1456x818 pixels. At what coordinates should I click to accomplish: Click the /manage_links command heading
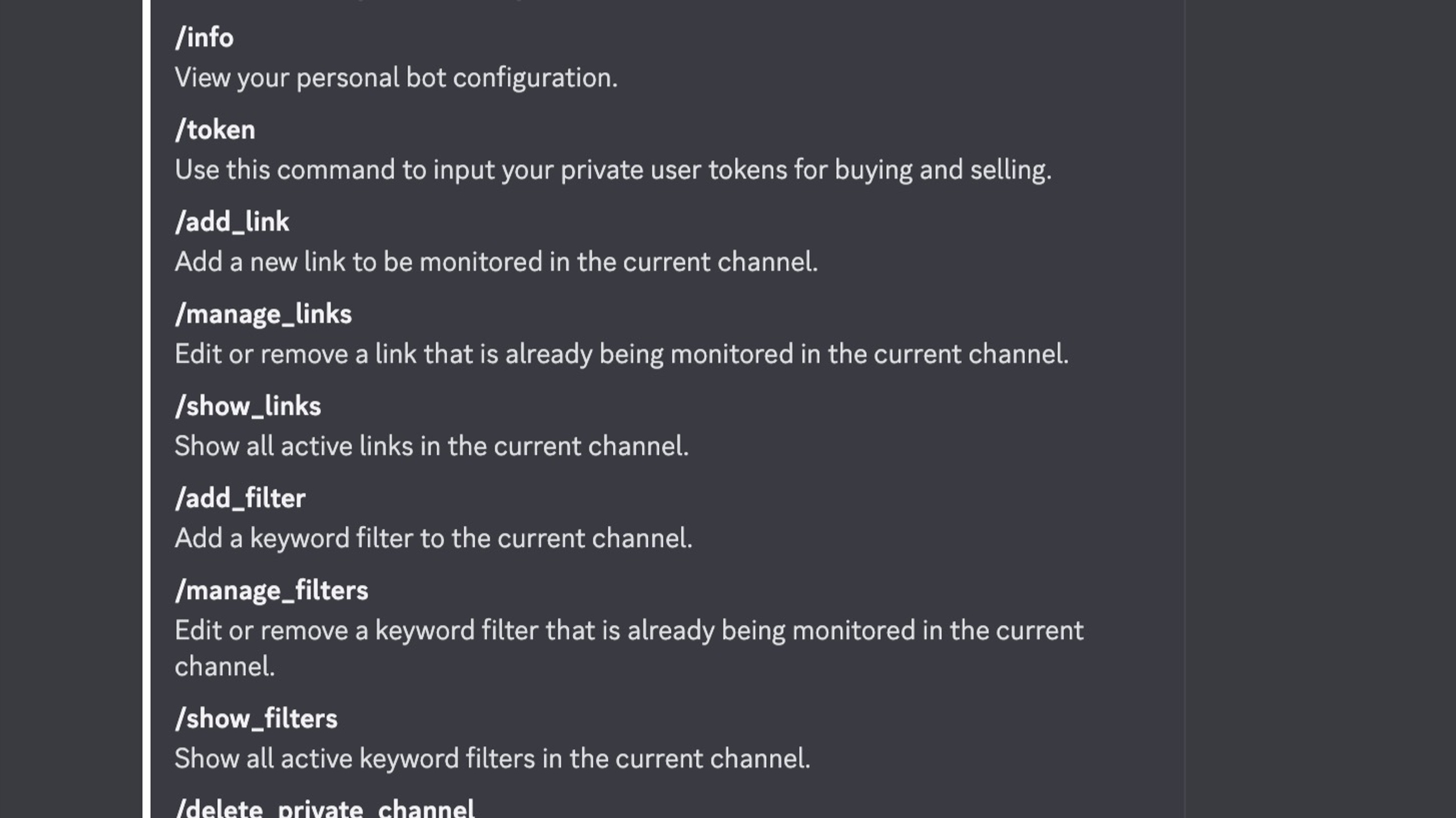(263, 315)
